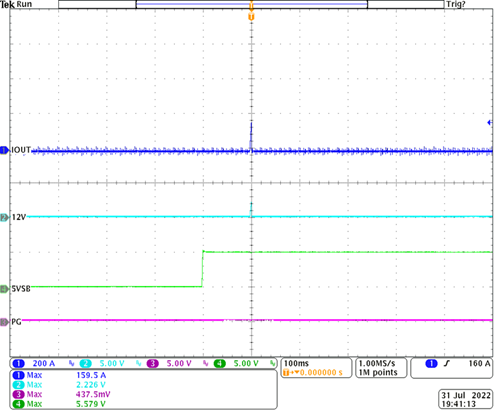The image size is (494, 410).
Task: Click the Run acquisition status label
Action: (x=24, y=4)
